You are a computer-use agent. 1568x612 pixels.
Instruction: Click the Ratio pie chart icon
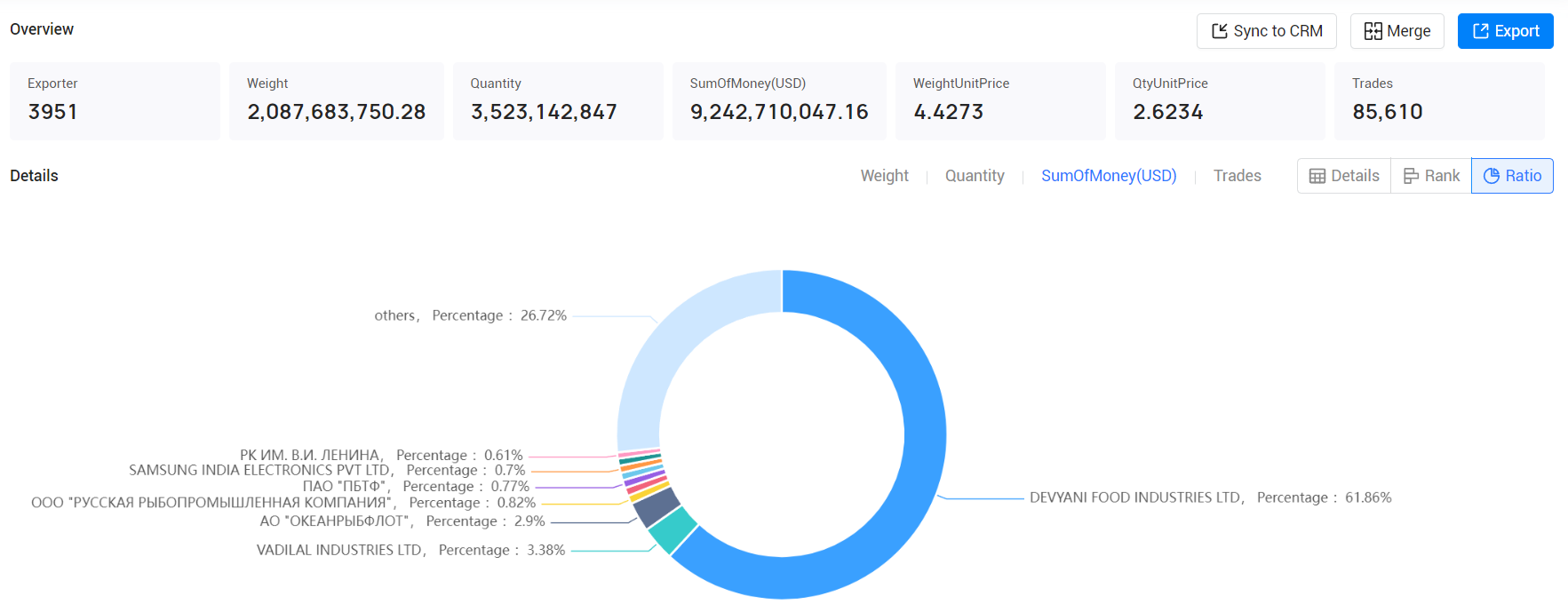[1492, 176]
